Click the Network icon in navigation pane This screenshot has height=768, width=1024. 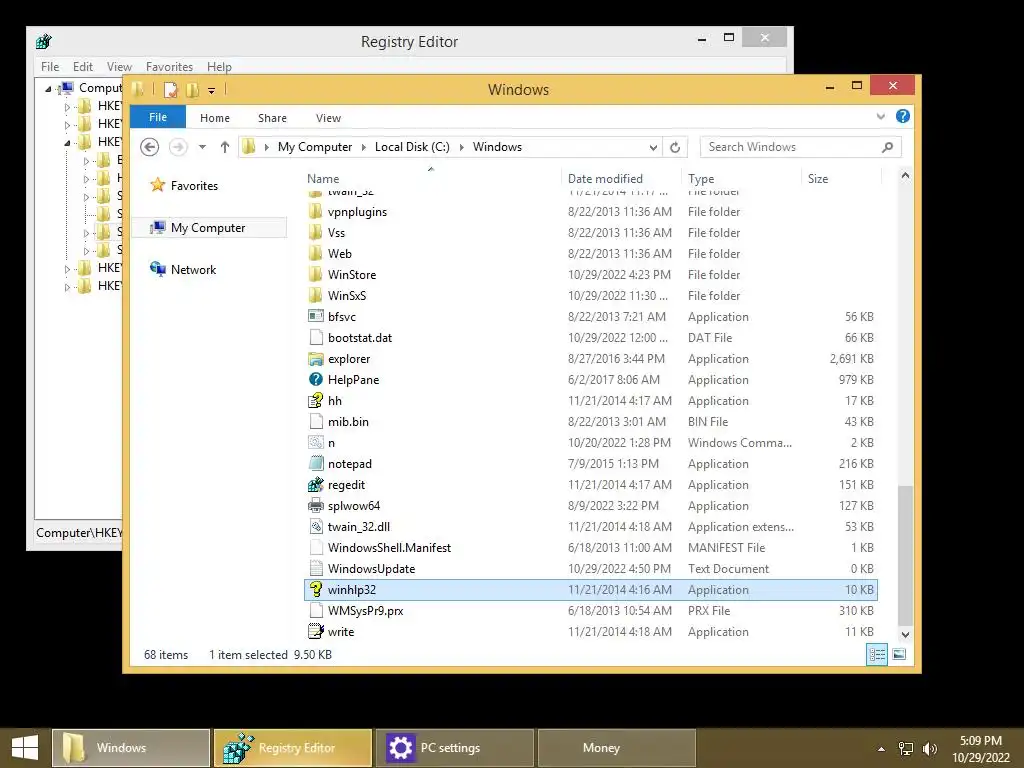(157, 269)
